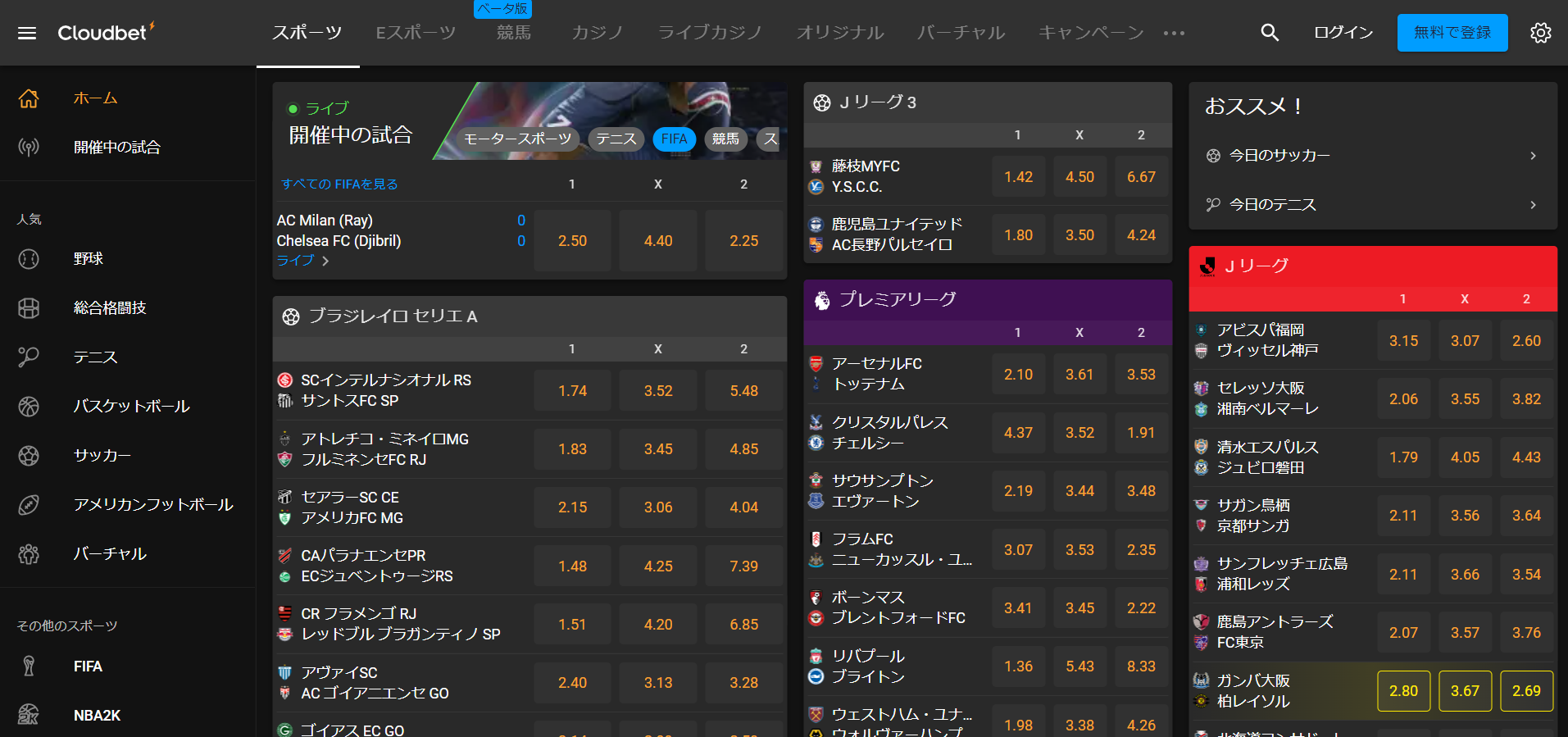Viewport: 1568px width, 737px height.
Task: Click the tennis icon beside 今日のテニス
Action: 1214,205
